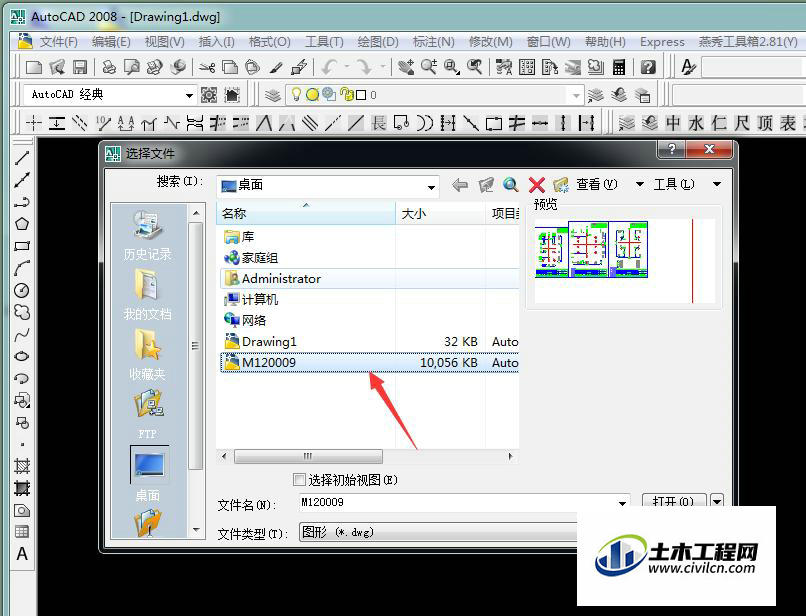Click the Help question mark toolbar icon

[649, 67]
